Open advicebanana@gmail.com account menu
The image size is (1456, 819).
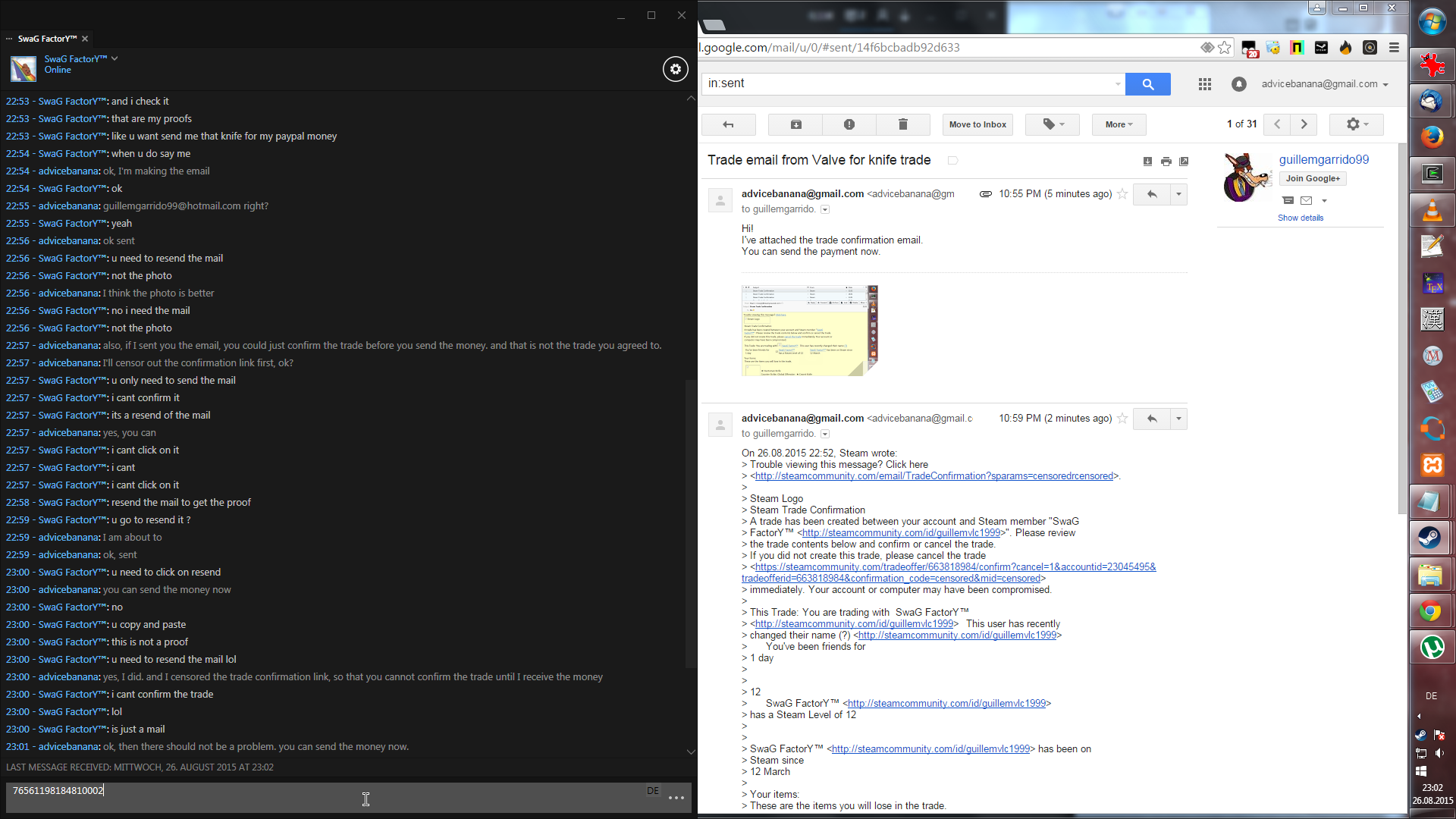(1325, 84)
